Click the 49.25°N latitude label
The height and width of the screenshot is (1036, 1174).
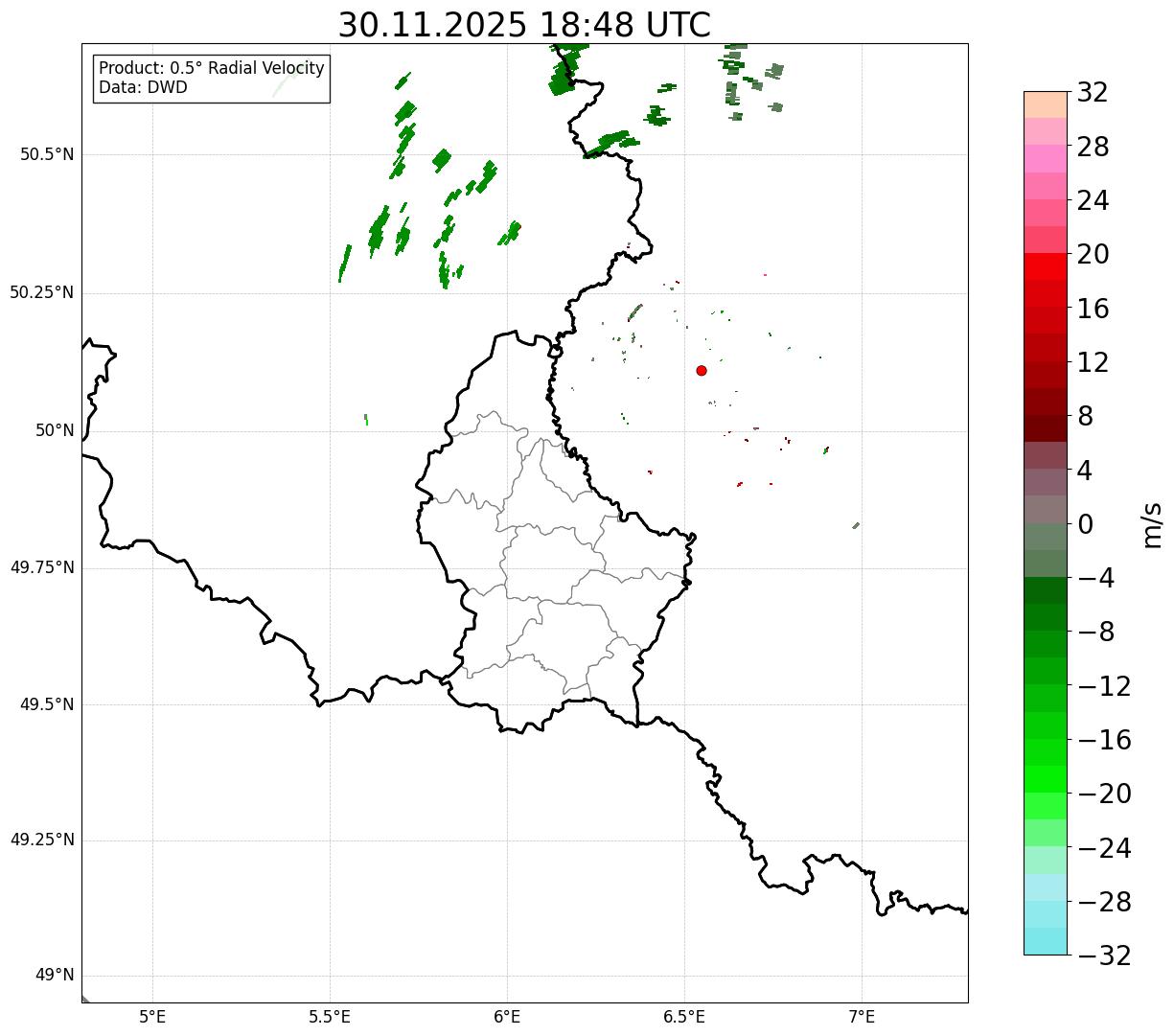42,840
